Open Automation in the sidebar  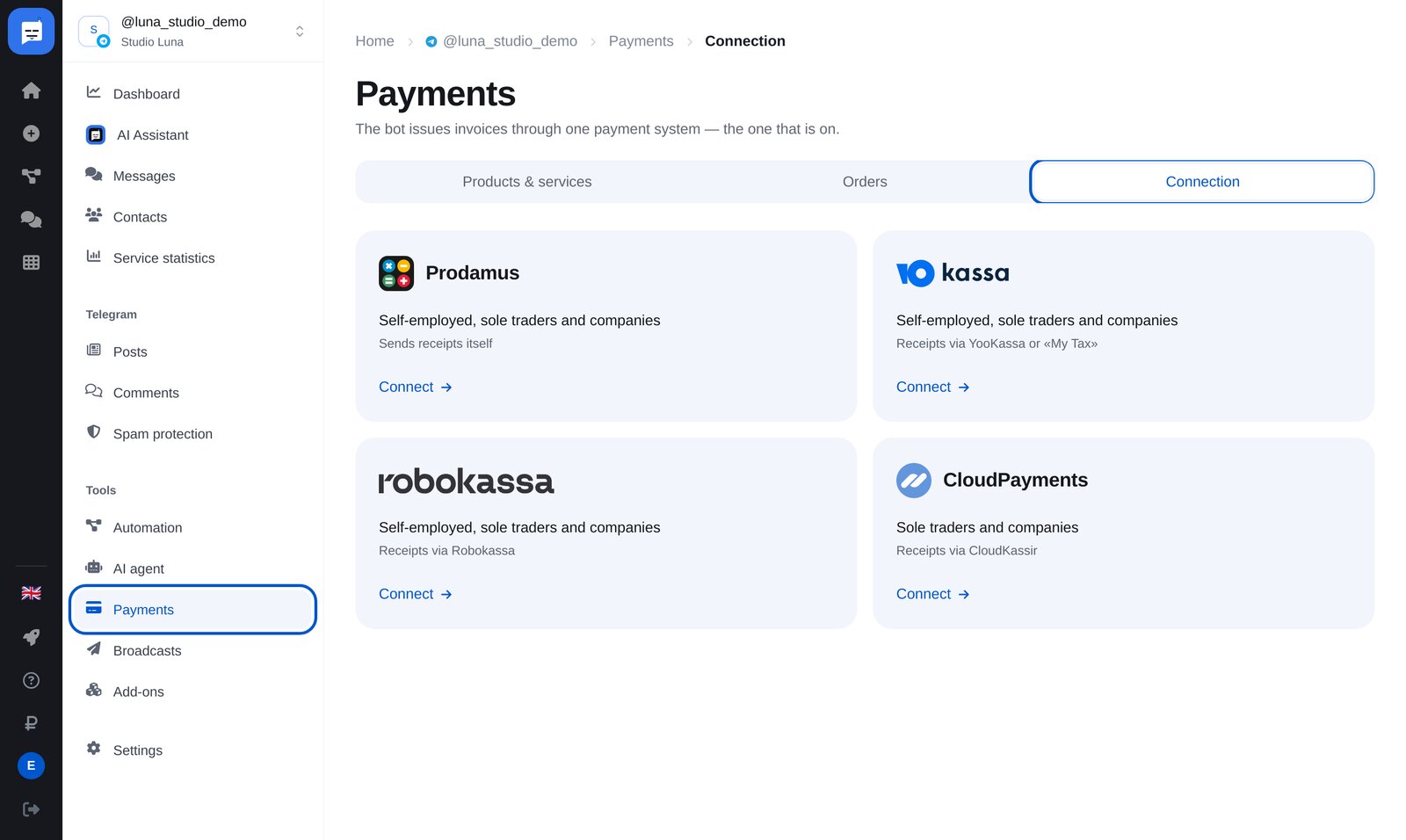point(192,527)
